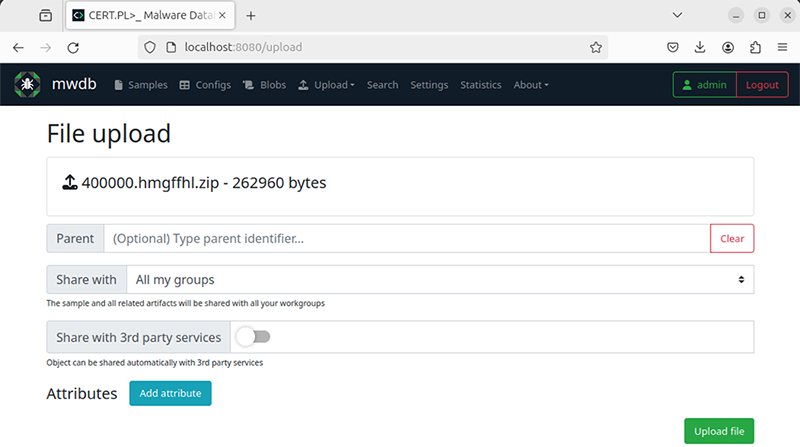The width and height of the screenshot is (800, 447).
Task: Open the extensions puzzle icon
Action: 755,47
